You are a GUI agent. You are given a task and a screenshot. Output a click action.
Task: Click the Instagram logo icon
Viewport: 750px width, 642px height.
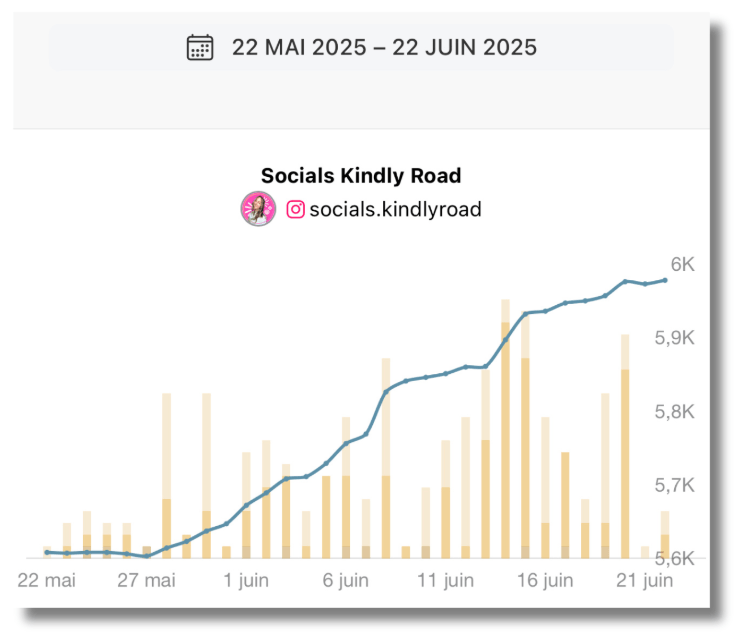click(x=296, y=209)
